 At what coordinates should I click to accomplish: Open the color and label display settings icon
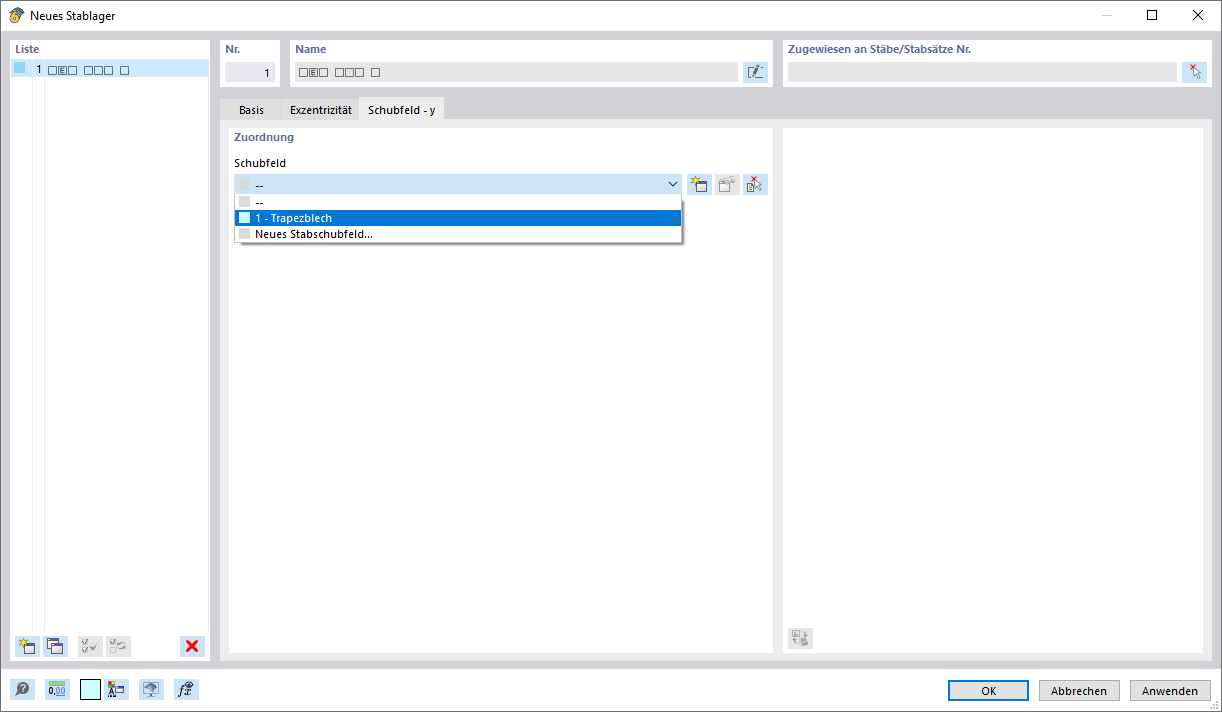[x=117, y=689]
